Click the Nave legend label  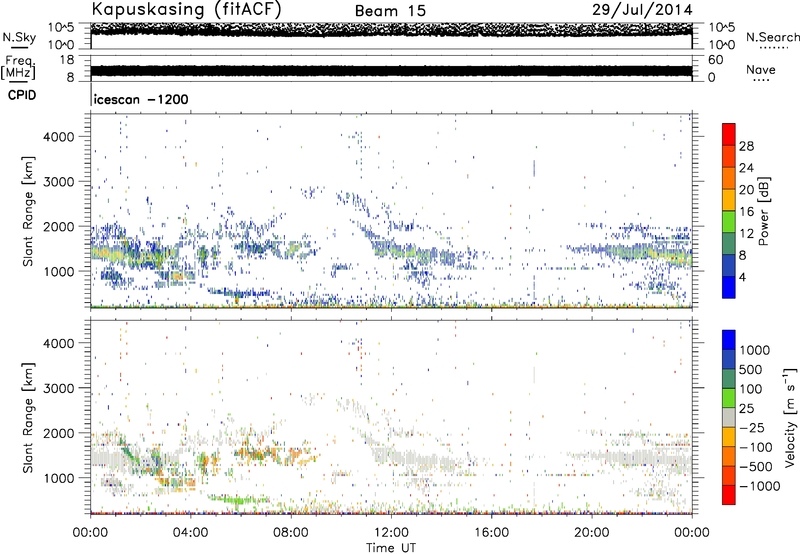(761, 69)
